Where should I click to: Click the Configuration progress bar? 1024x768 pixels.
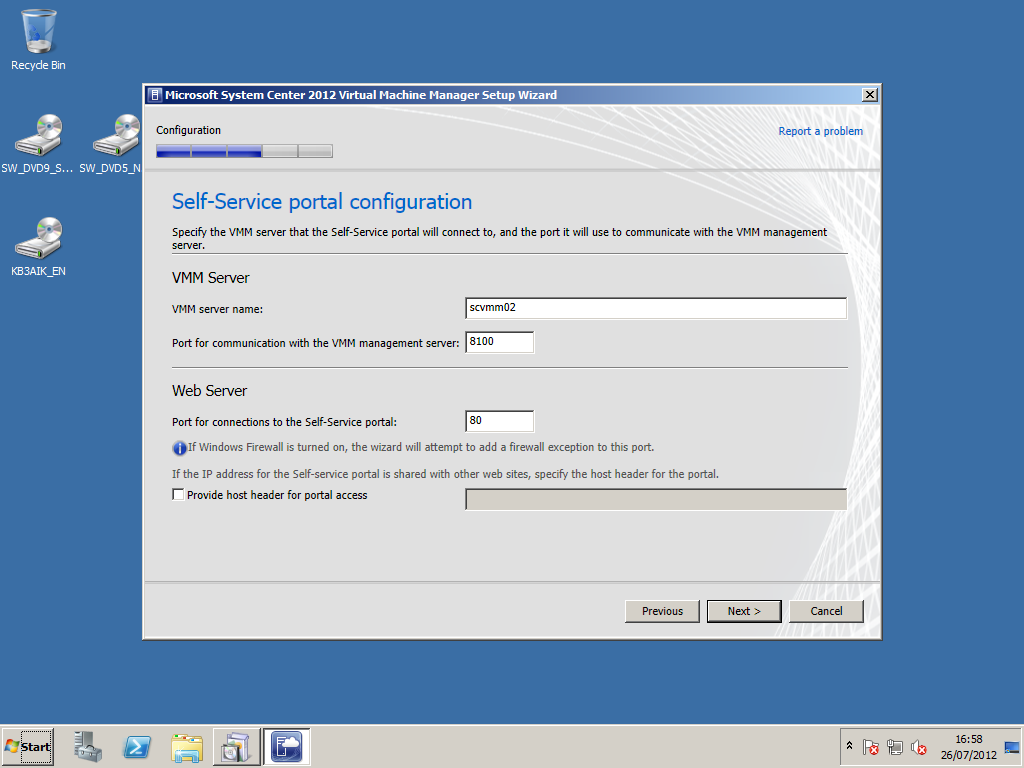click(244, 152)
